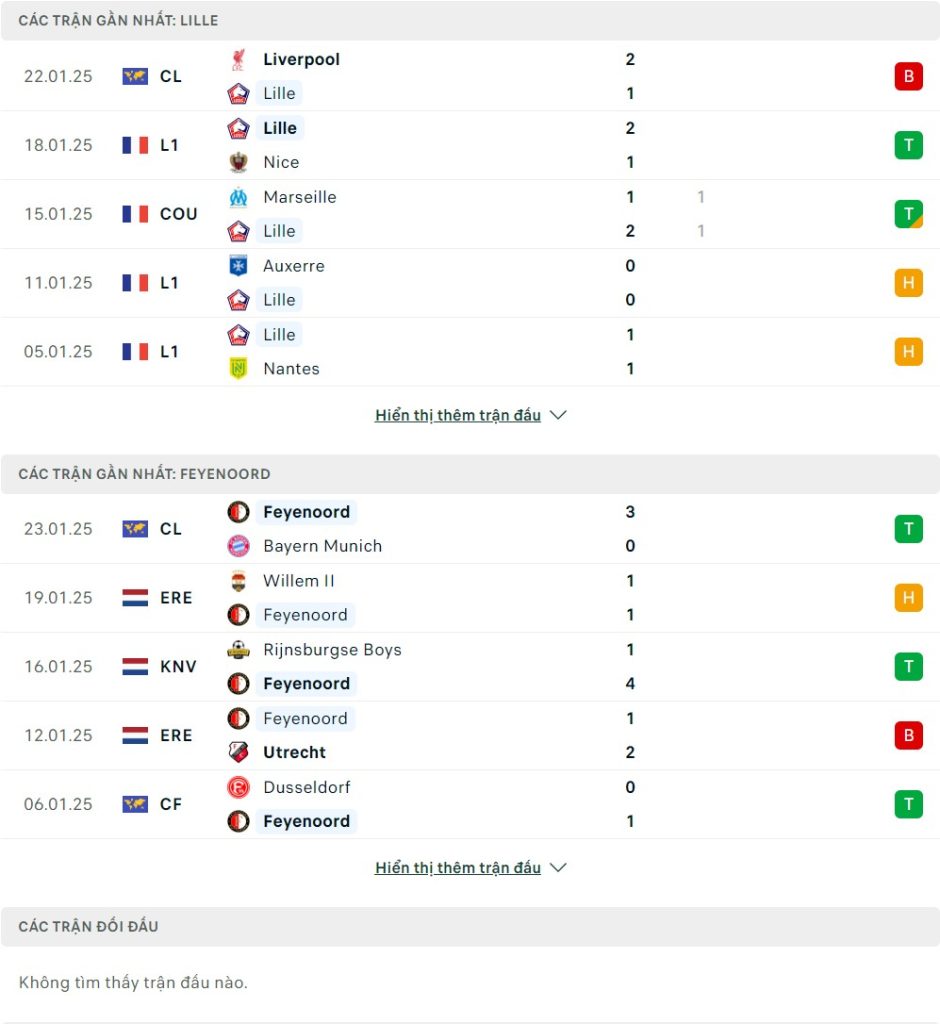Expand more Lille matches with chevron arrow

pyautogui.click(x=558, y=415)
